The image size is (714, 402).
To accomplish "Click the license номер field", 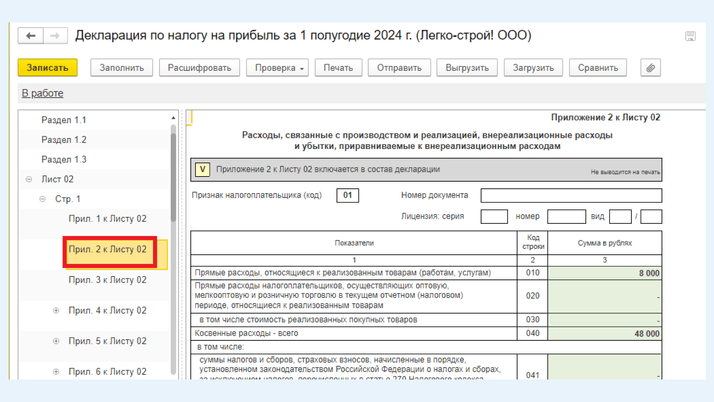I will point(566,216).
